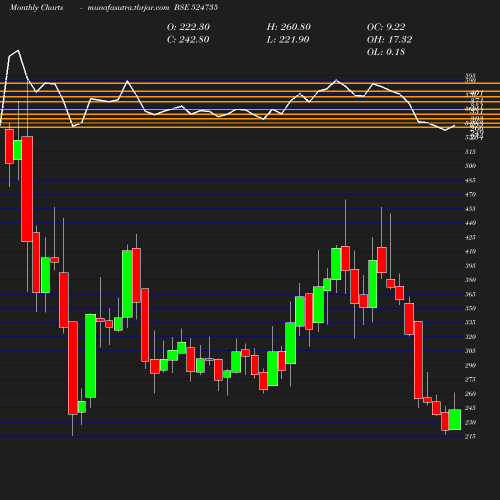This screenshot has height=500, width=500.
Task: Click the high price 'H: 260.80'
Action: point(289,27)
